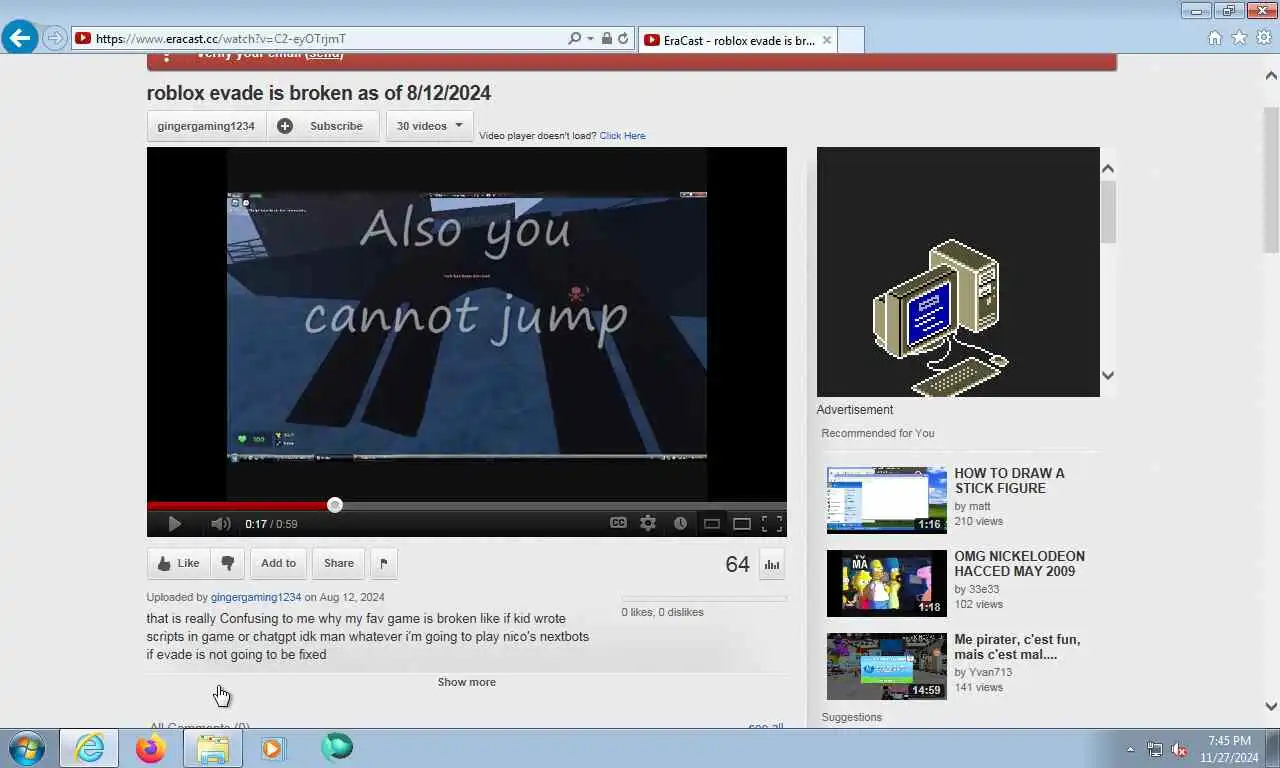Share the video

click(339, 563)
